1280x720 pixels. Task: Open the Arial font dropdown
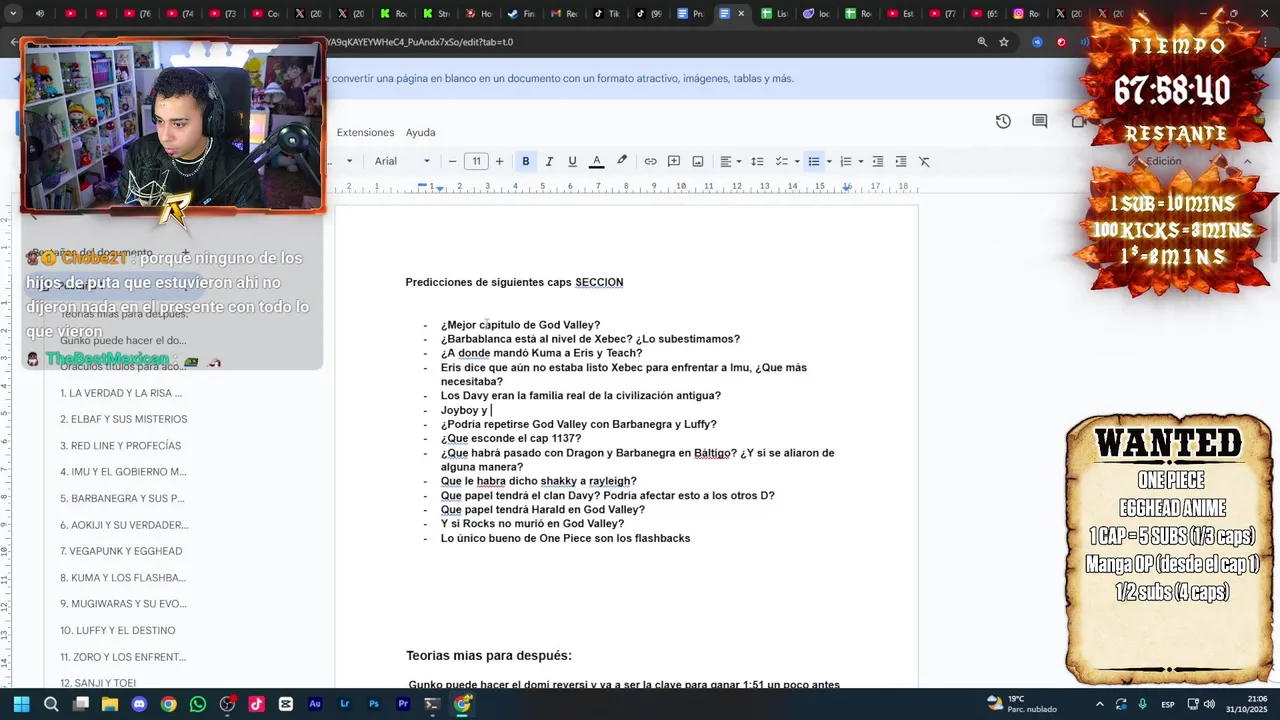pyautogui.click(x=402, y=161)
